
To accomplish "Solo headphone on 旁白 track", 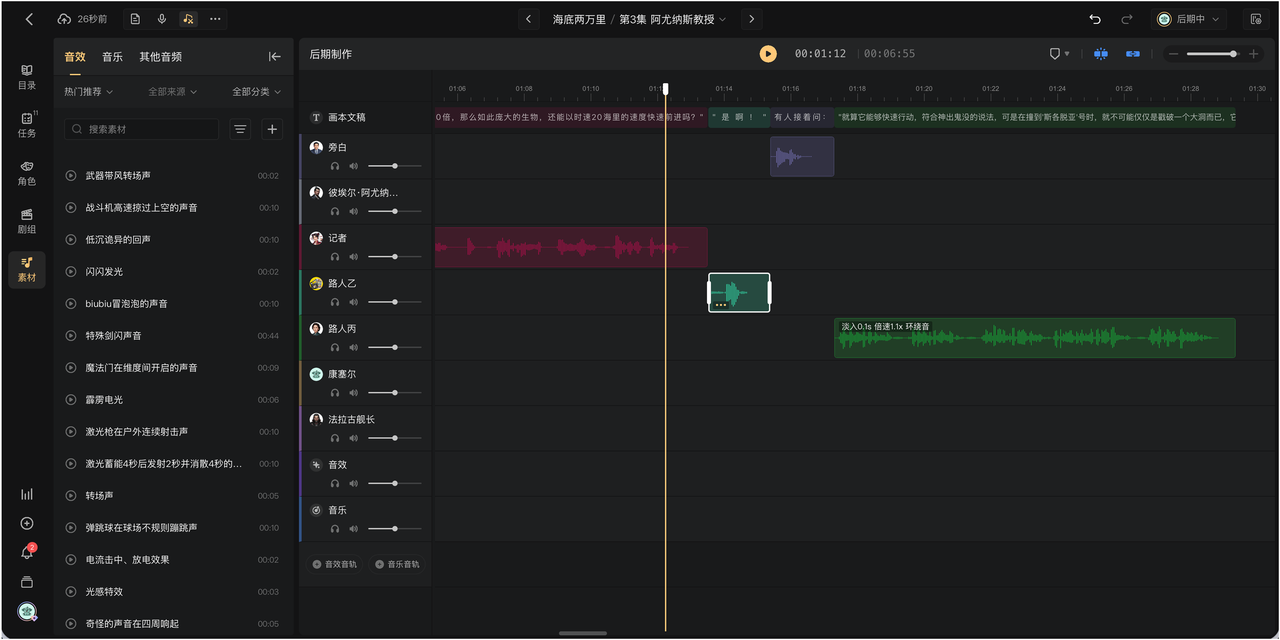I will tap(335, 166).
